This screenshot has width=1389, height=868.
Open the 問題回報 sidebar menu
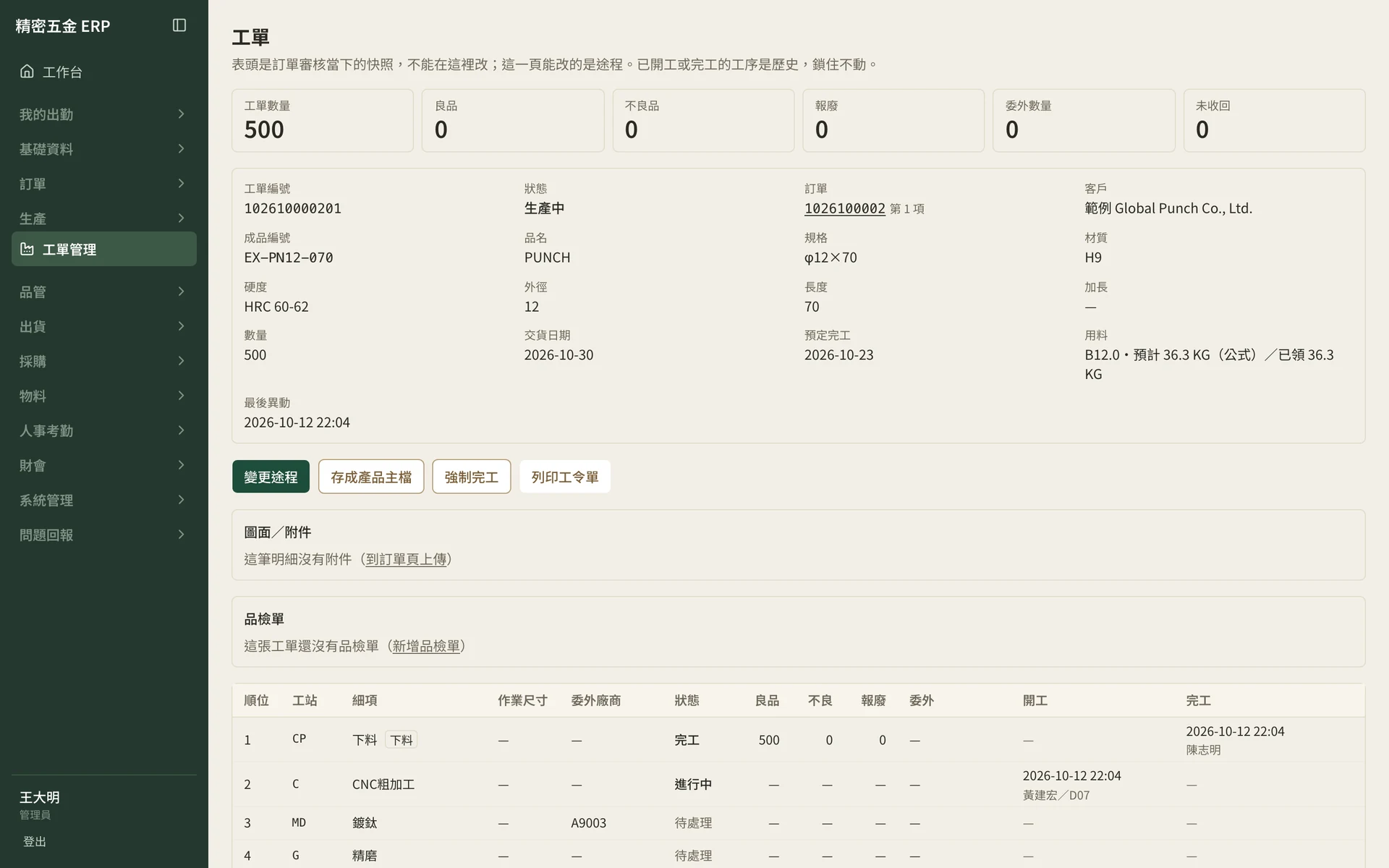(x=103, y=535)
